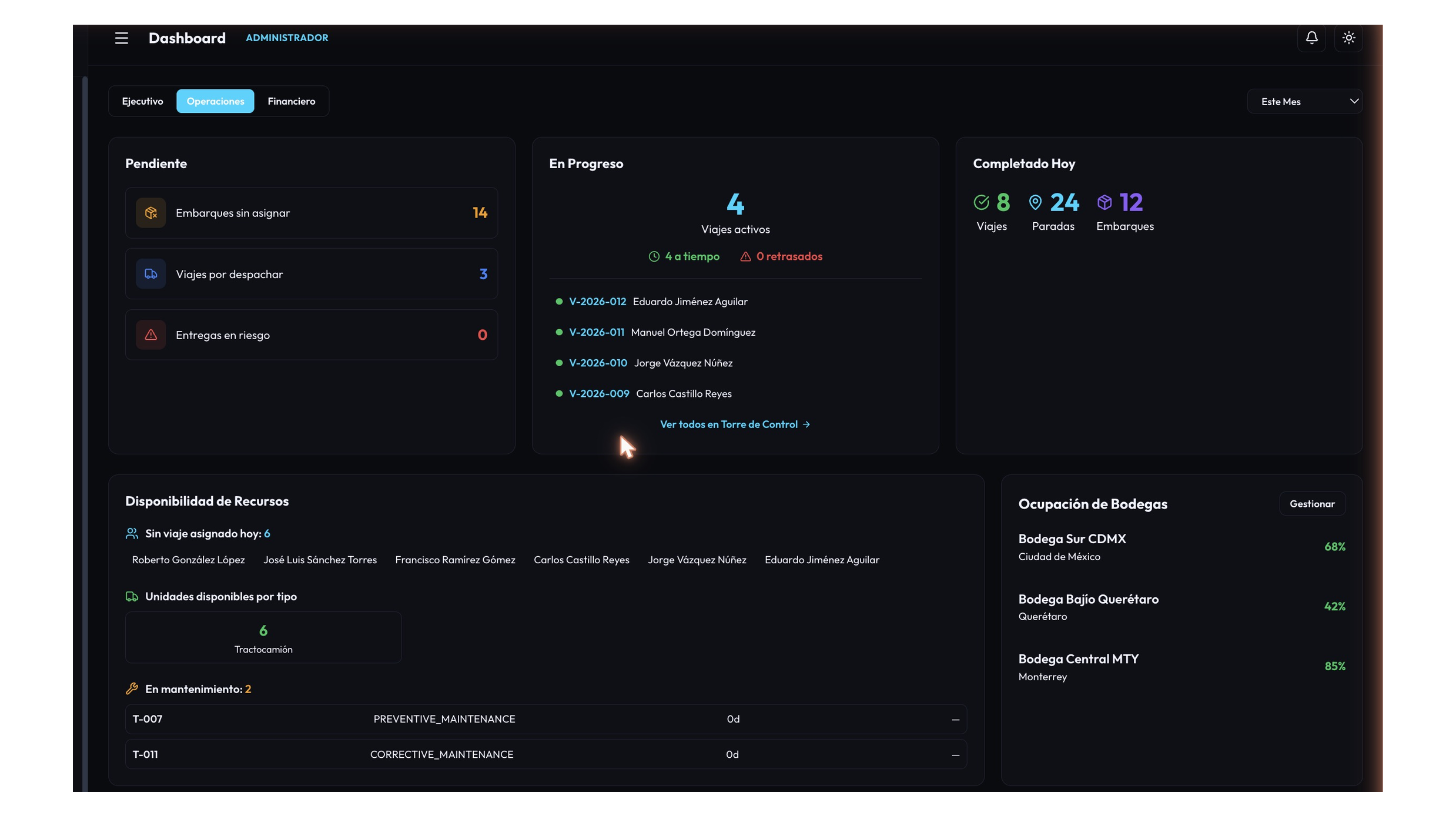Click the sidebar vertical scrollbar
The height and width of the screenshot is (816, 1456).
85,433
